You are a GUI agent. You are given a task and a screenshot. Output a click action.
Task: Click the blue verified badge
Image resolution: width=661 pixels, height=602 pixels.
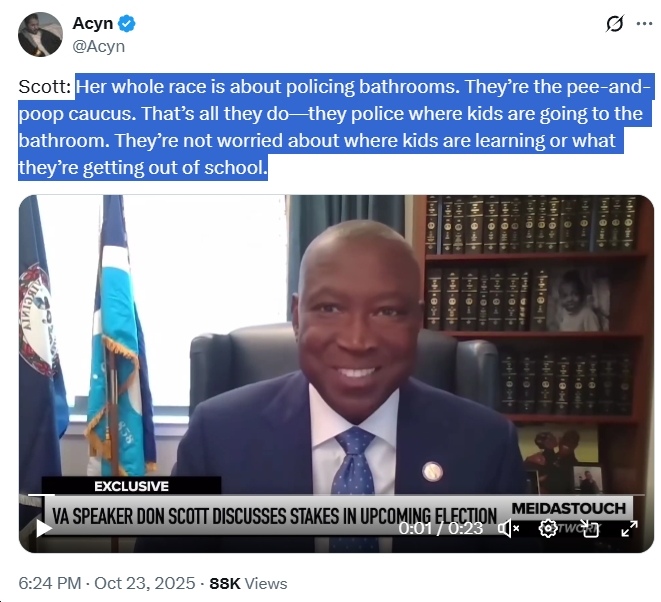coord(126,24)
